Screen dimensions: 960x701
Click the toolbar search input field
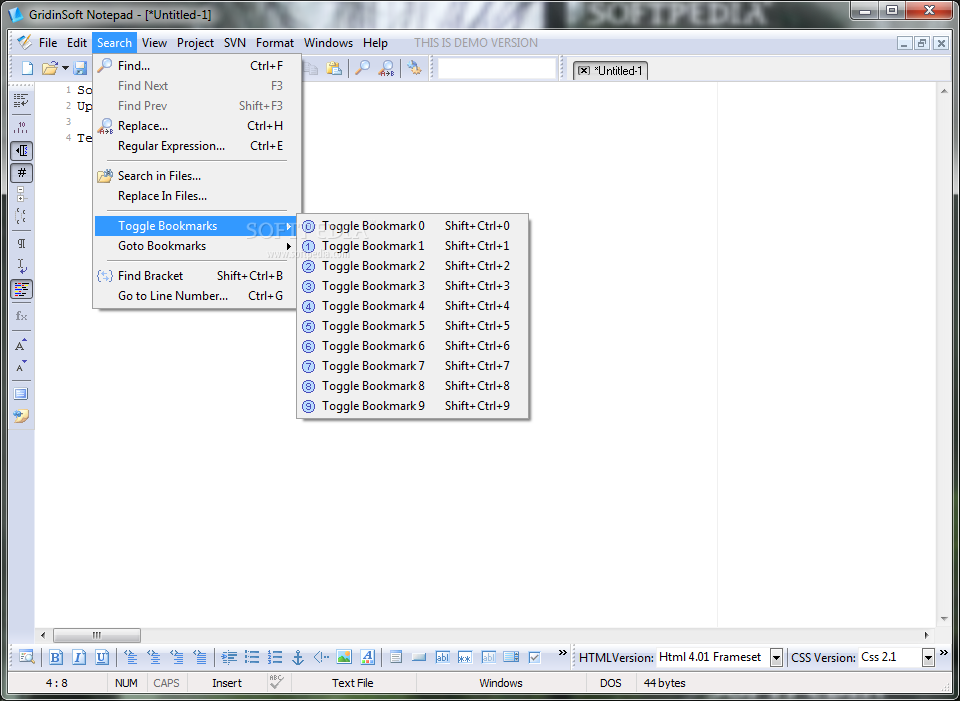[x=497, y=68]
